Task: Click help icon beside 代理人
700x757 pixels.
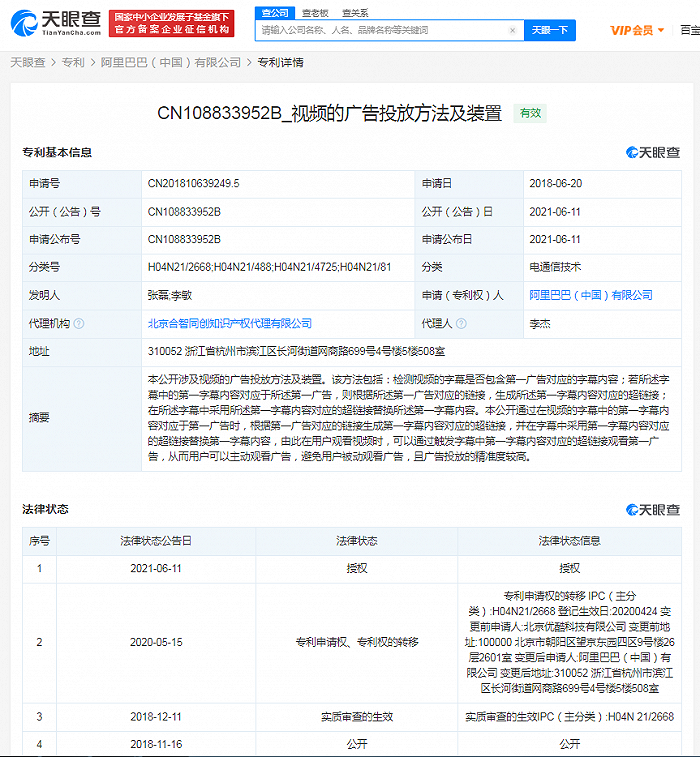Action: click(461, 323)
